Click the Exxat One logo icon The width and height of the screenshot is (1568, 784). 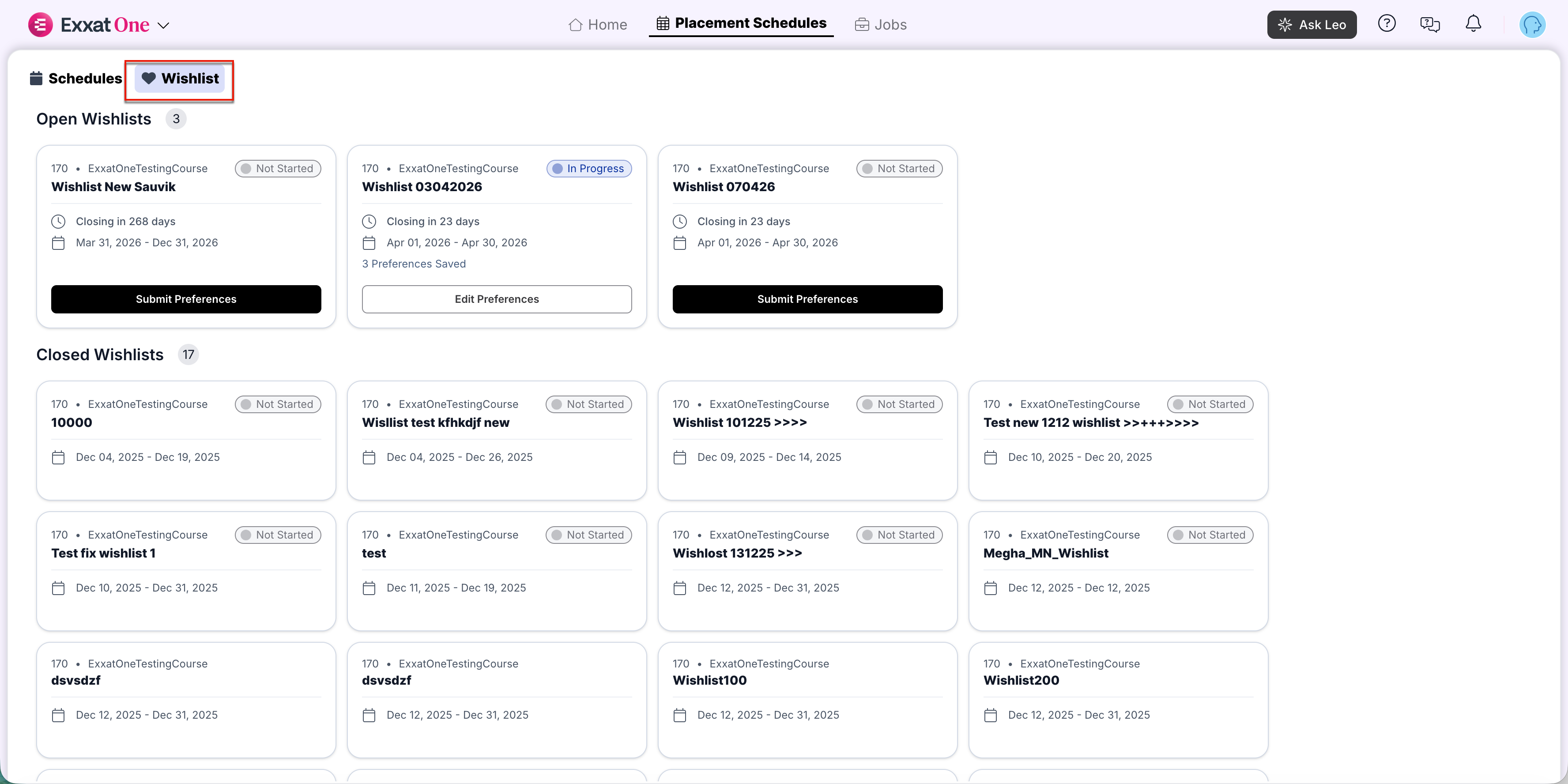40,25
